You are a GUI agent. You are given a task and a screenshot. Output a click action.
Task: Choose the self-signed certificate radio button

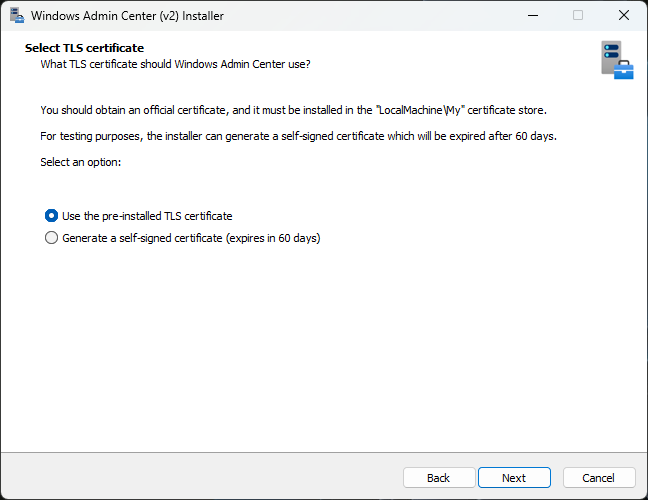pos(52,239)
